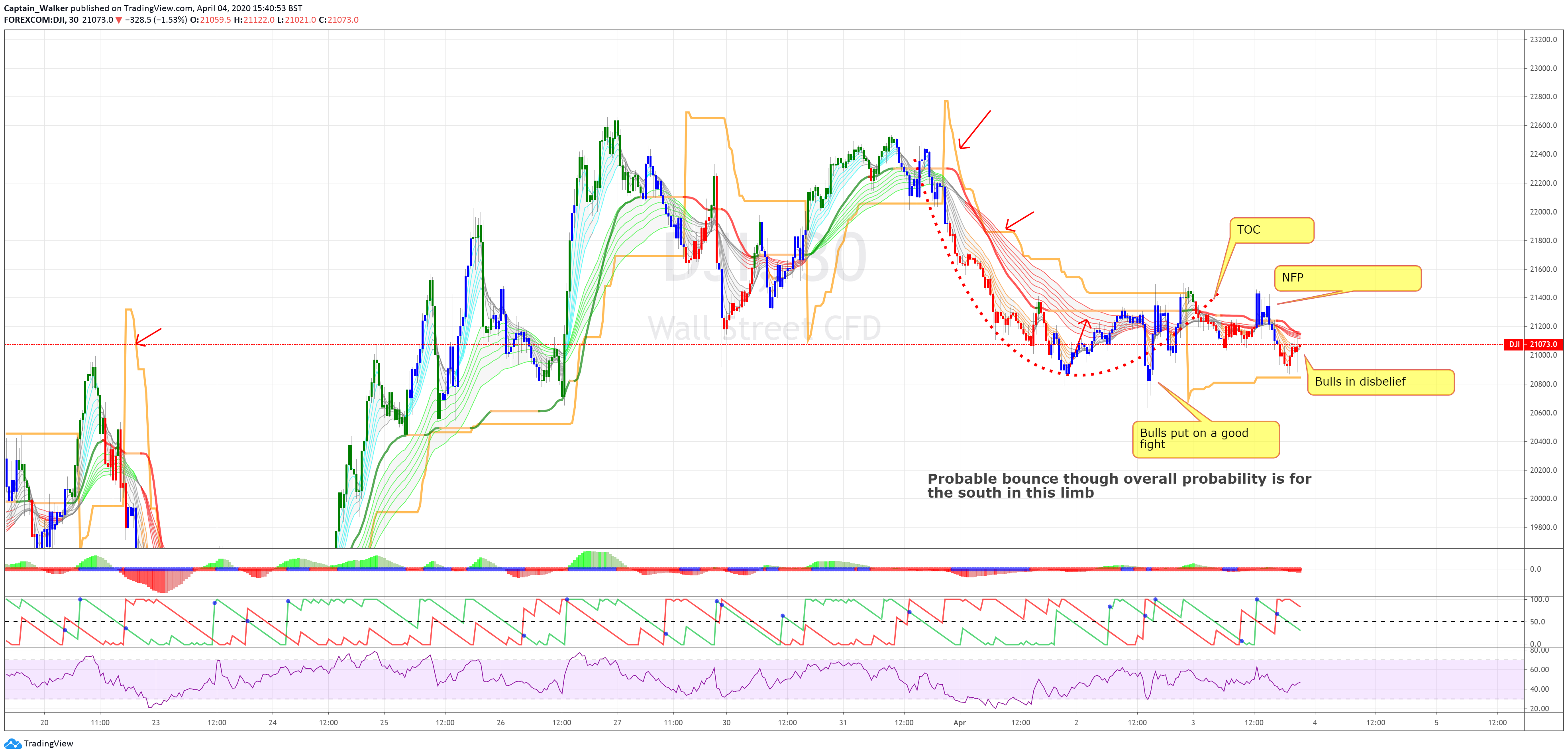Click the 40.00 RSI axis label
Image resolution: width=1568 pixels, height=756 pixels.
click(1539, 689)
